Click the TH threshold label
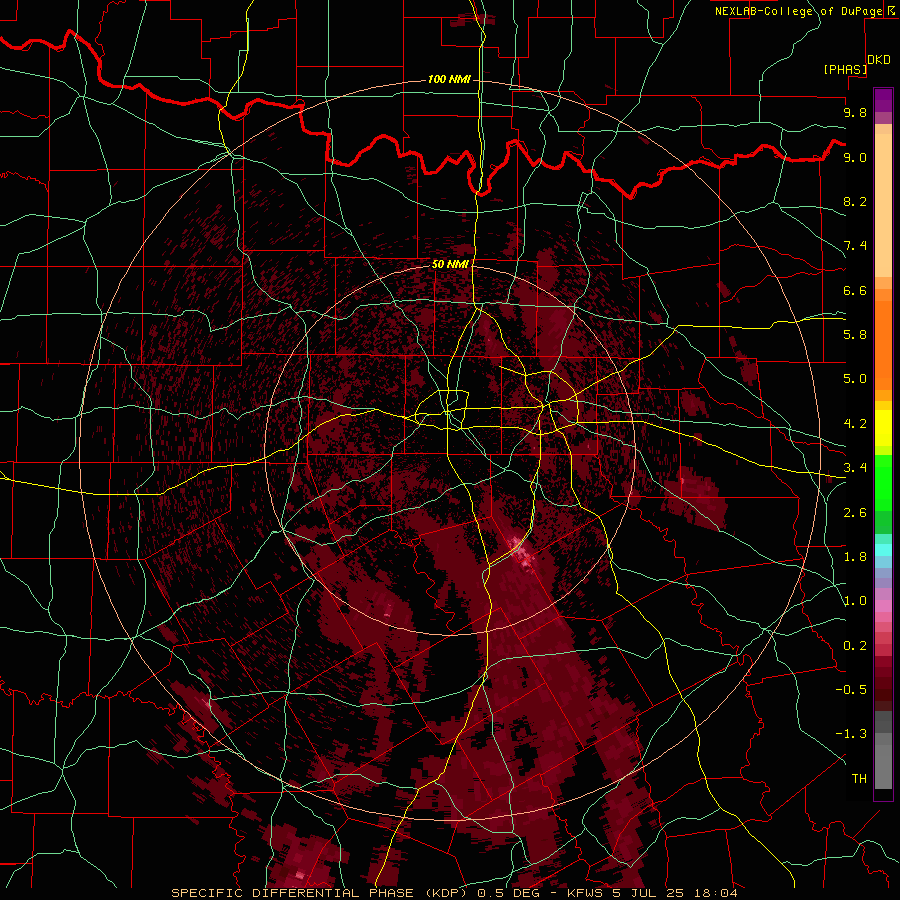The height and width of the screenshot is (900, 900). point(859,779)
